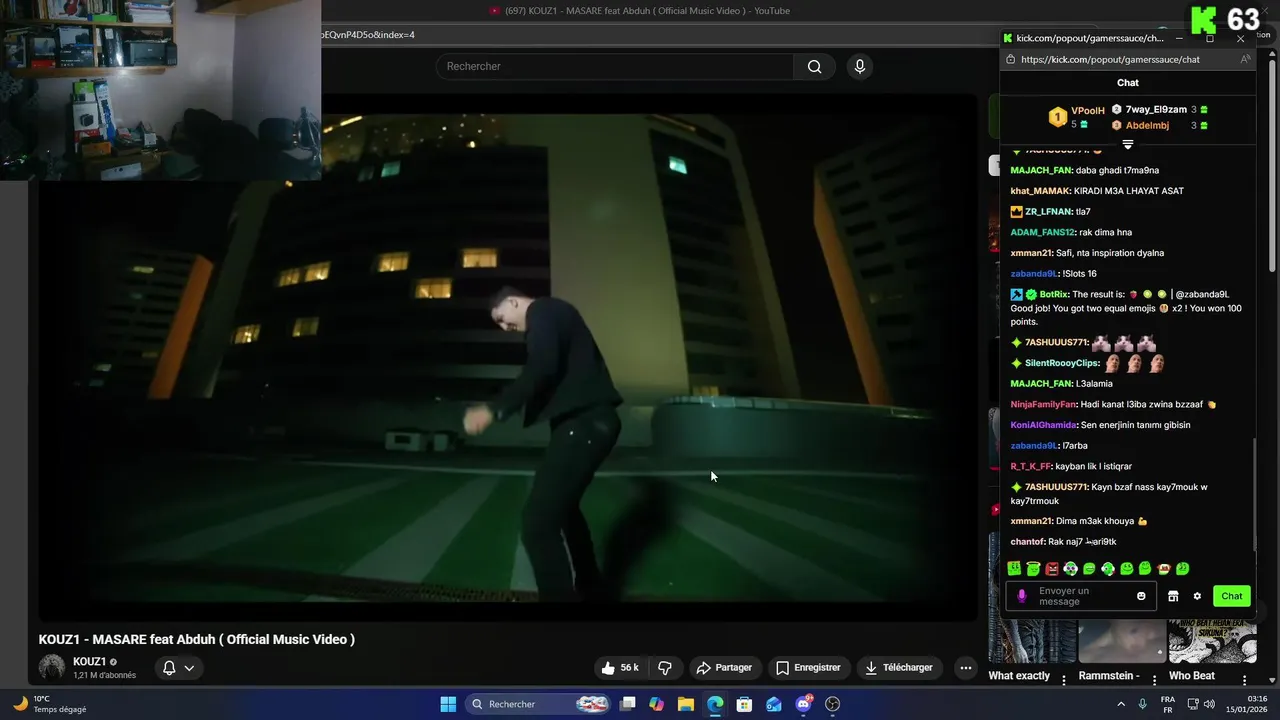Switch to Microsoft Edge on the taskbar
This screenshot has width=1280, height=720.
(x=715, y=704)
